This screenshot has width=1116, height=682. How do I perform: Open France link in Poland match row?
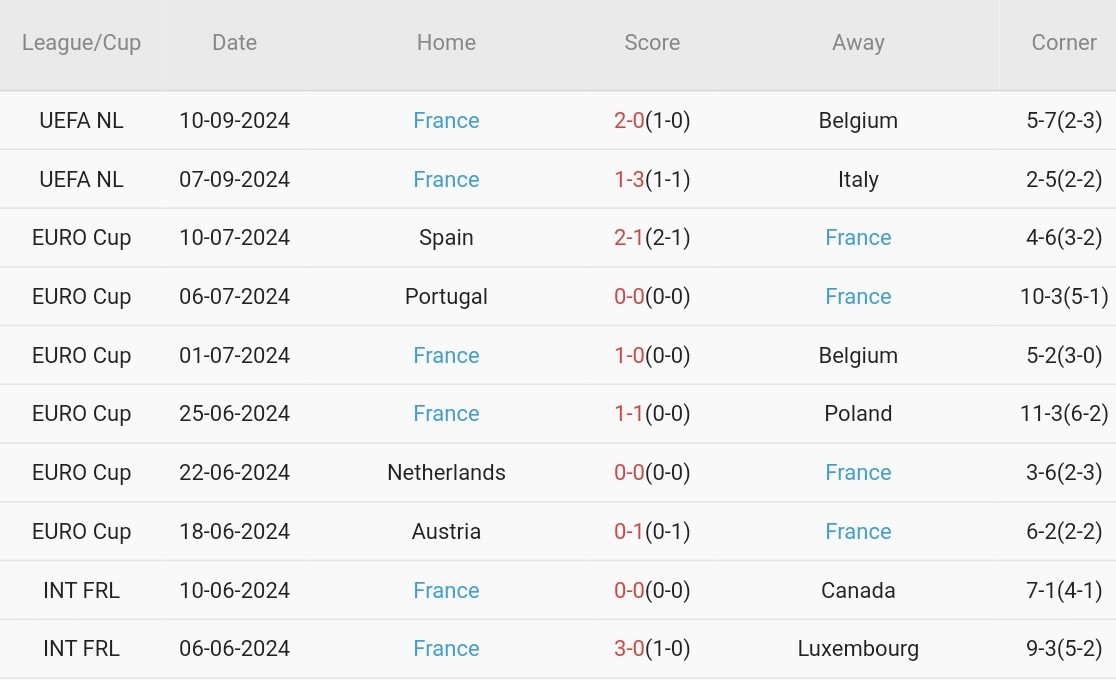point(446,414)
